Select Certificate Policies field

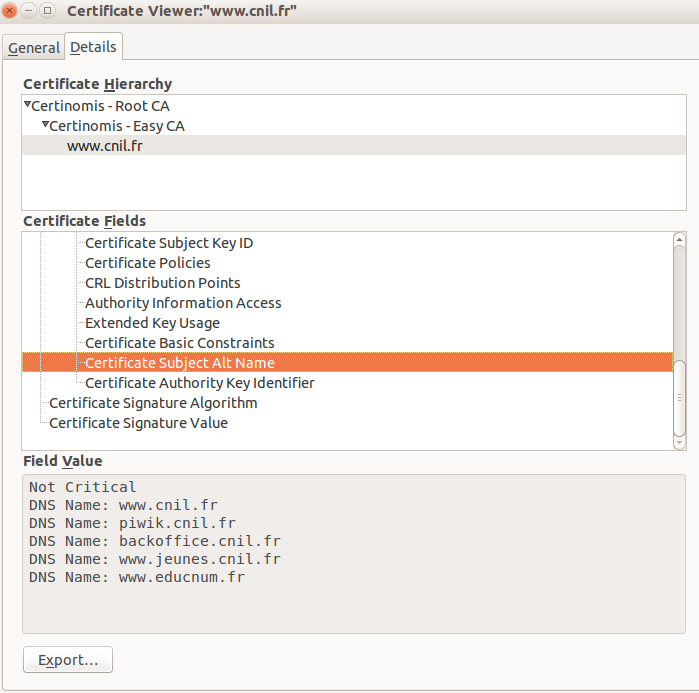148,263
